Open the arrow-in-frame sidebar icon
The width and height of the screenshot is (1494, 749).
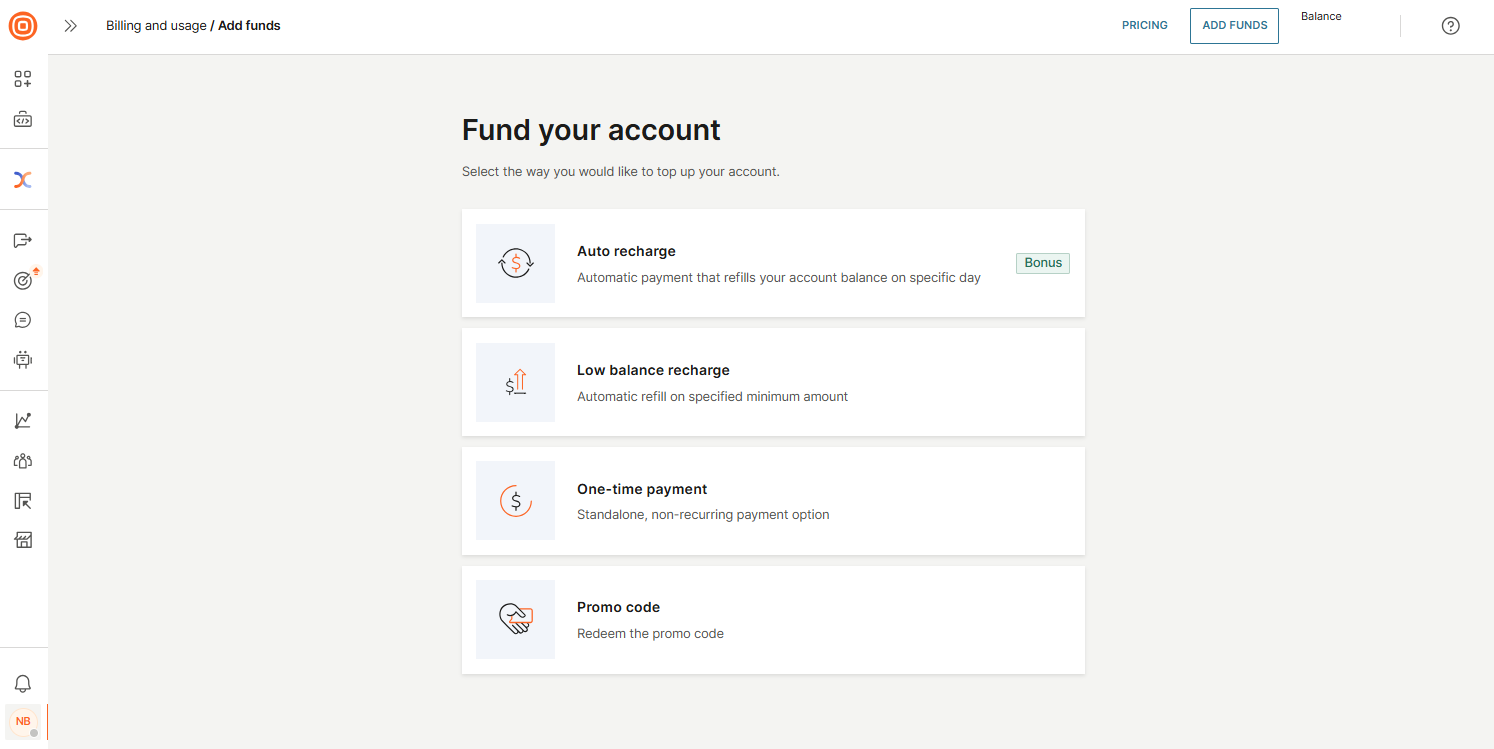23,501
